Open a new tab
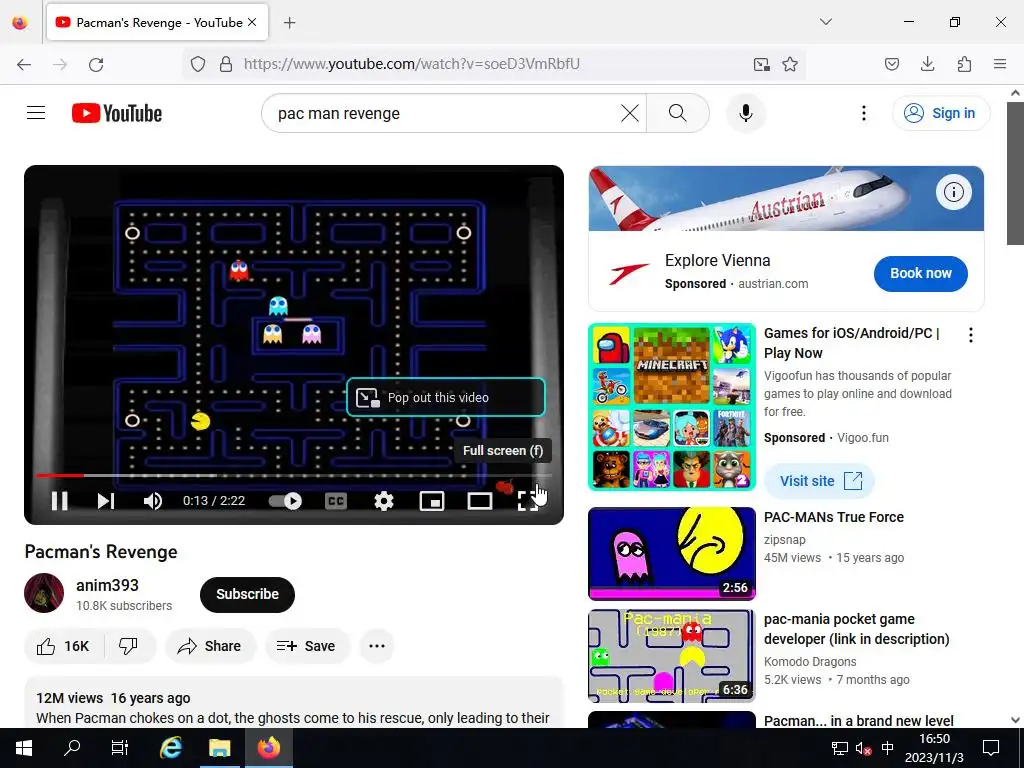 coord(289,23)
